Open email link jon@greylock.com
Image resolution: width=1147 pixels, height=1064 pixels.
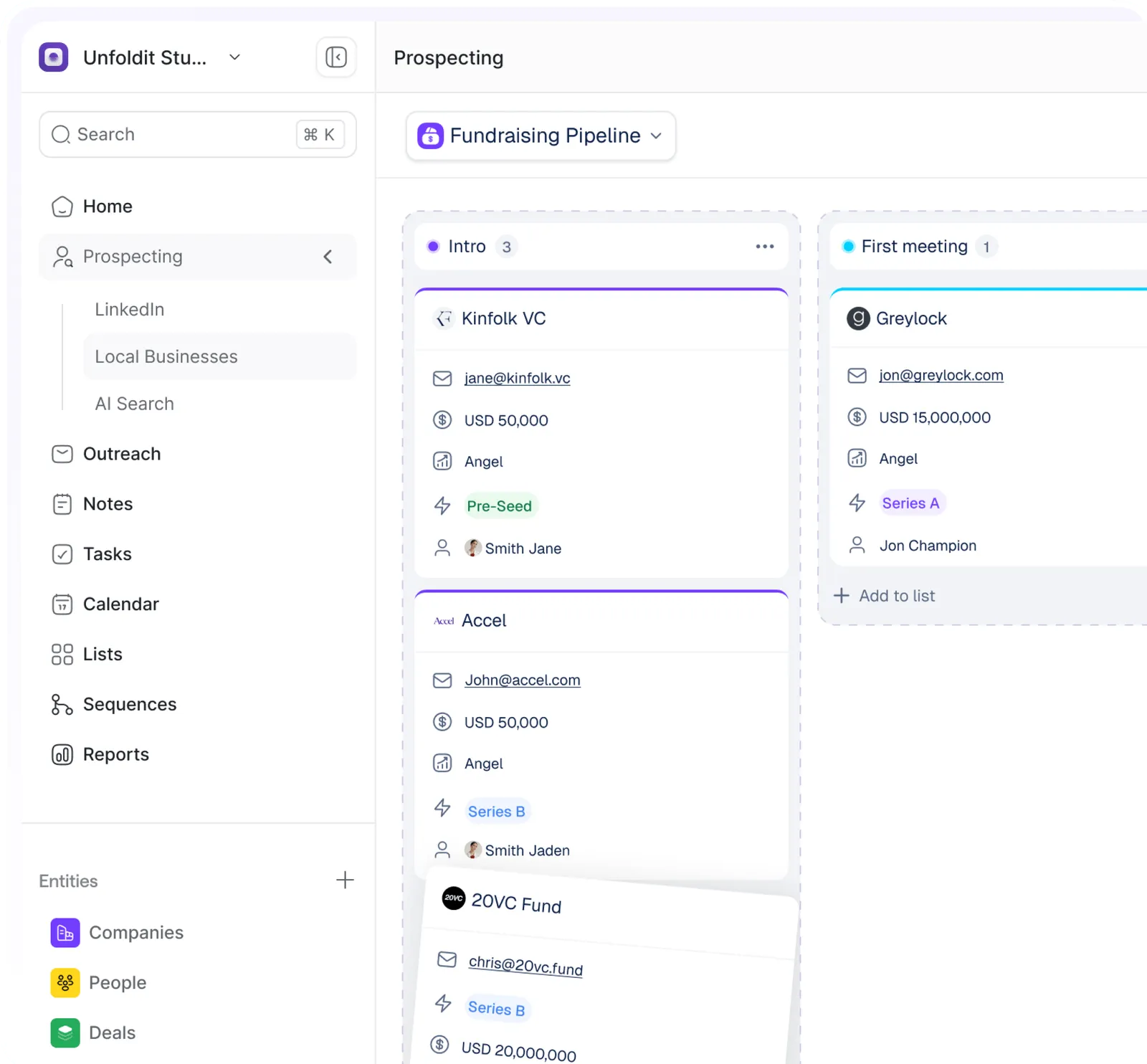click(x=941, y=375)
